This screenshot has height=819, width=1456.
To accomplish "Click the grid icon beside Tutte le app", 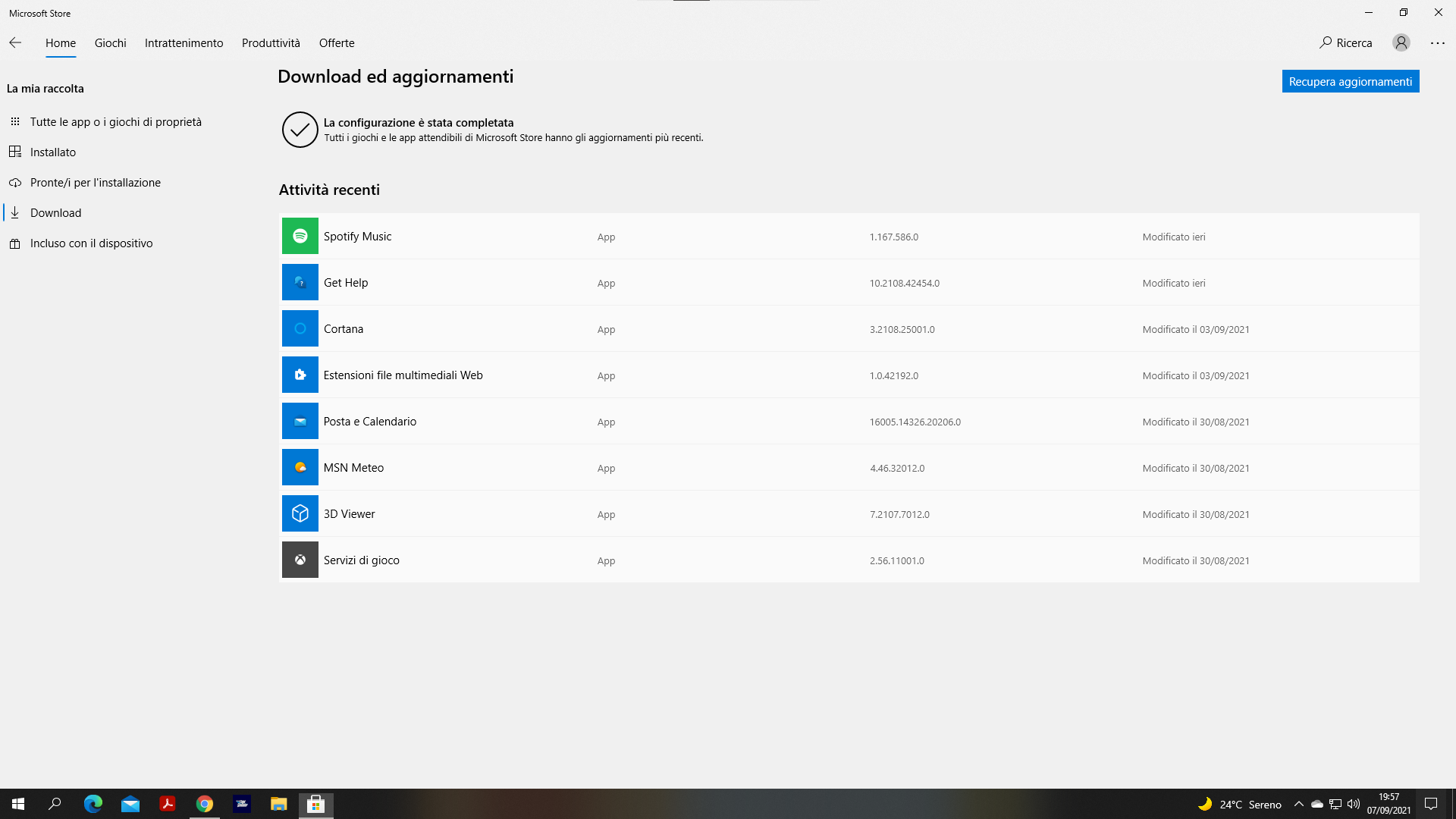I will pos(15,121).
